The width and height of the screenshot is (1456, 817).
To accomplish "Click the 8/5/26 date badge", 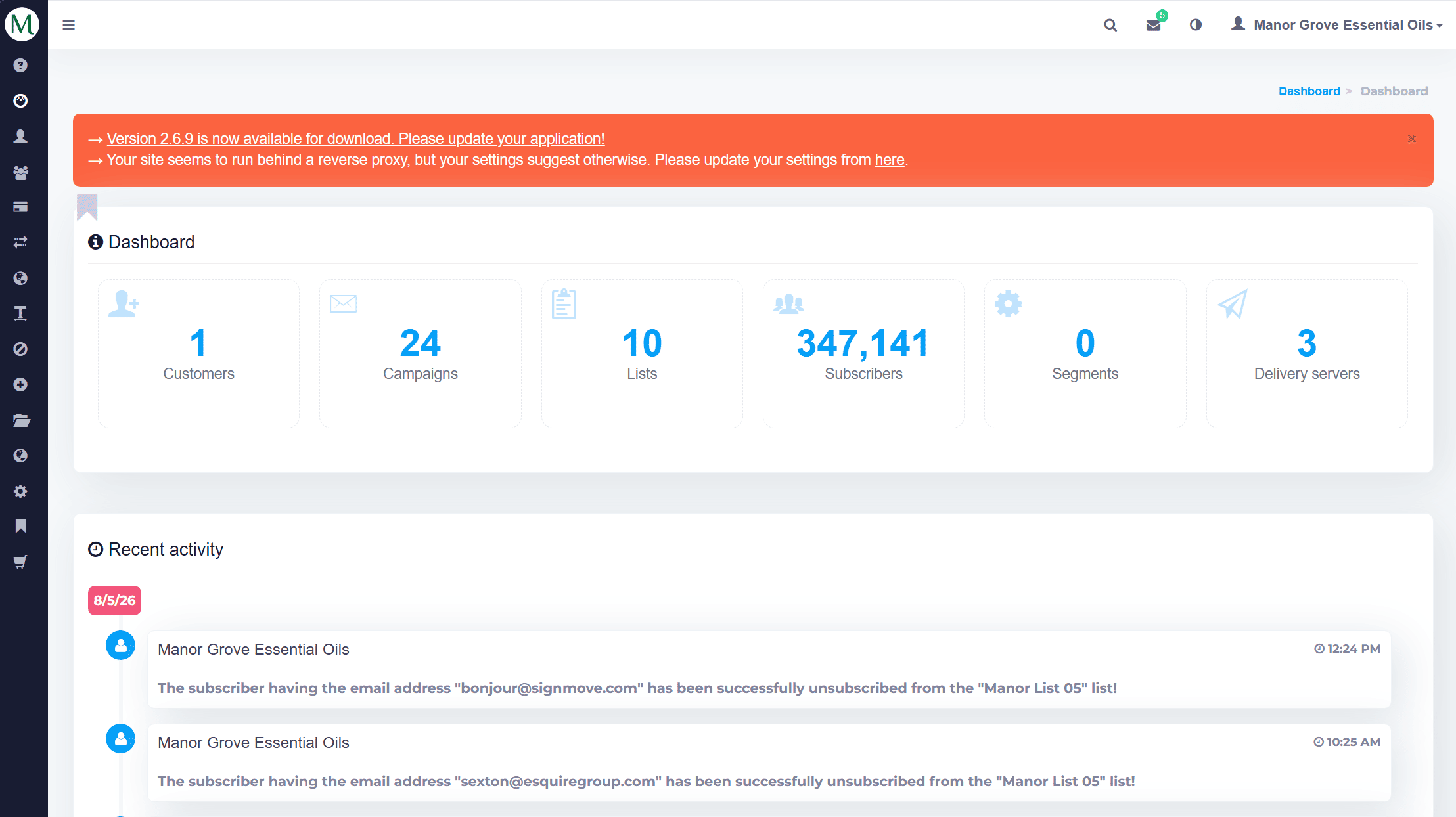I will [114, 600].
